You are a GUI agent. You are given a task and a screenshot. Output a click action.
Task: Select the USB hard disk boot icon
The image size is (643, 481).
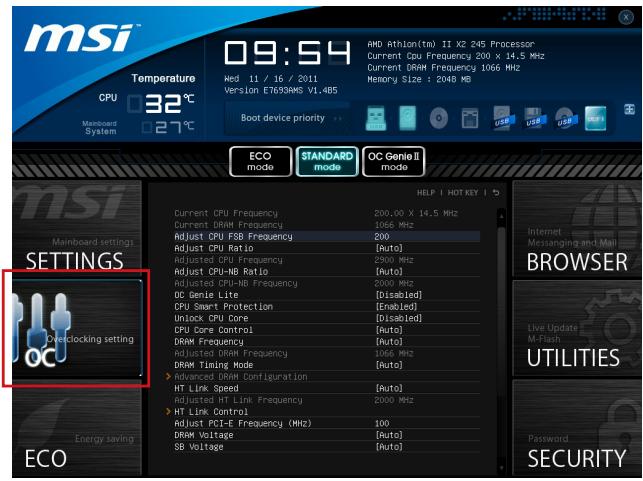502,118
